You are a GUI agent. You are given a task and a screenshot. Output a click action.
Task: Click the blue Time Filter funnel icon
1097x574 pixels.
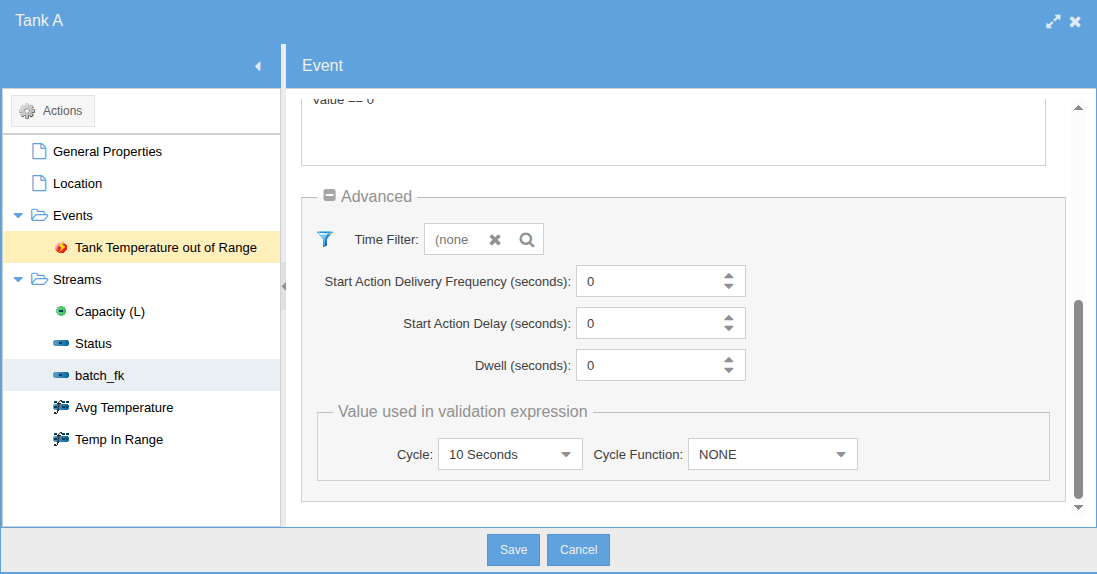tap(325, 239)
